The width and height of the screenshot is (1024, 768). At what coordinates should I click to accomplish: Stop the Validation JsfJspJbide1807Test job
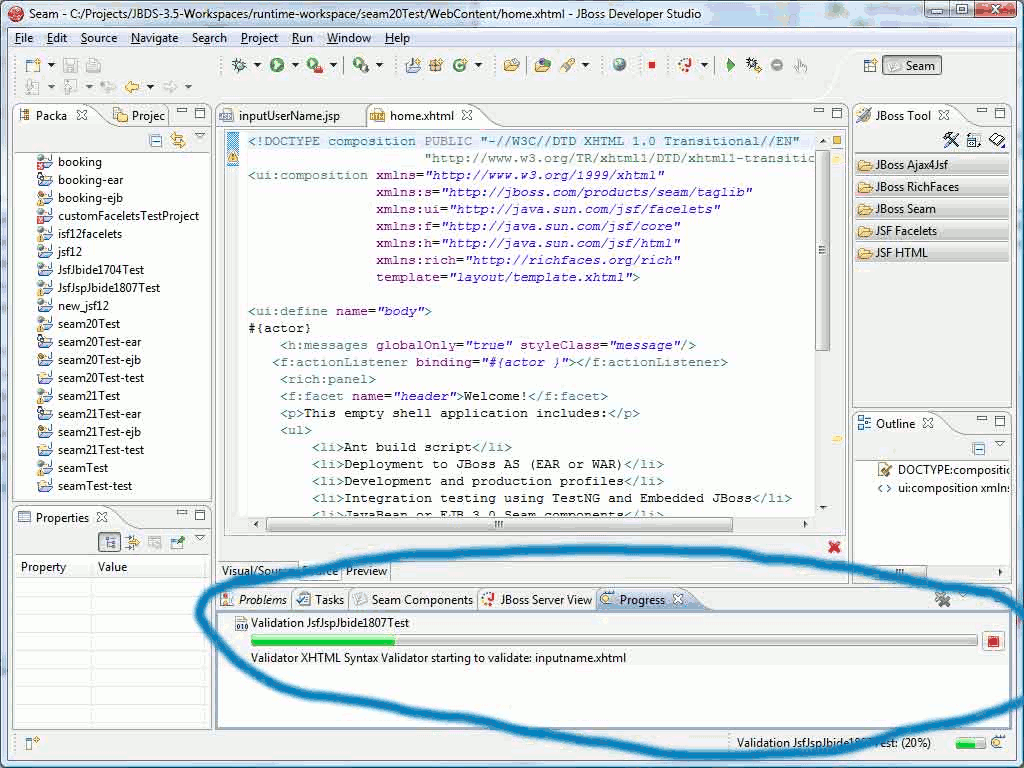[993, 641]
